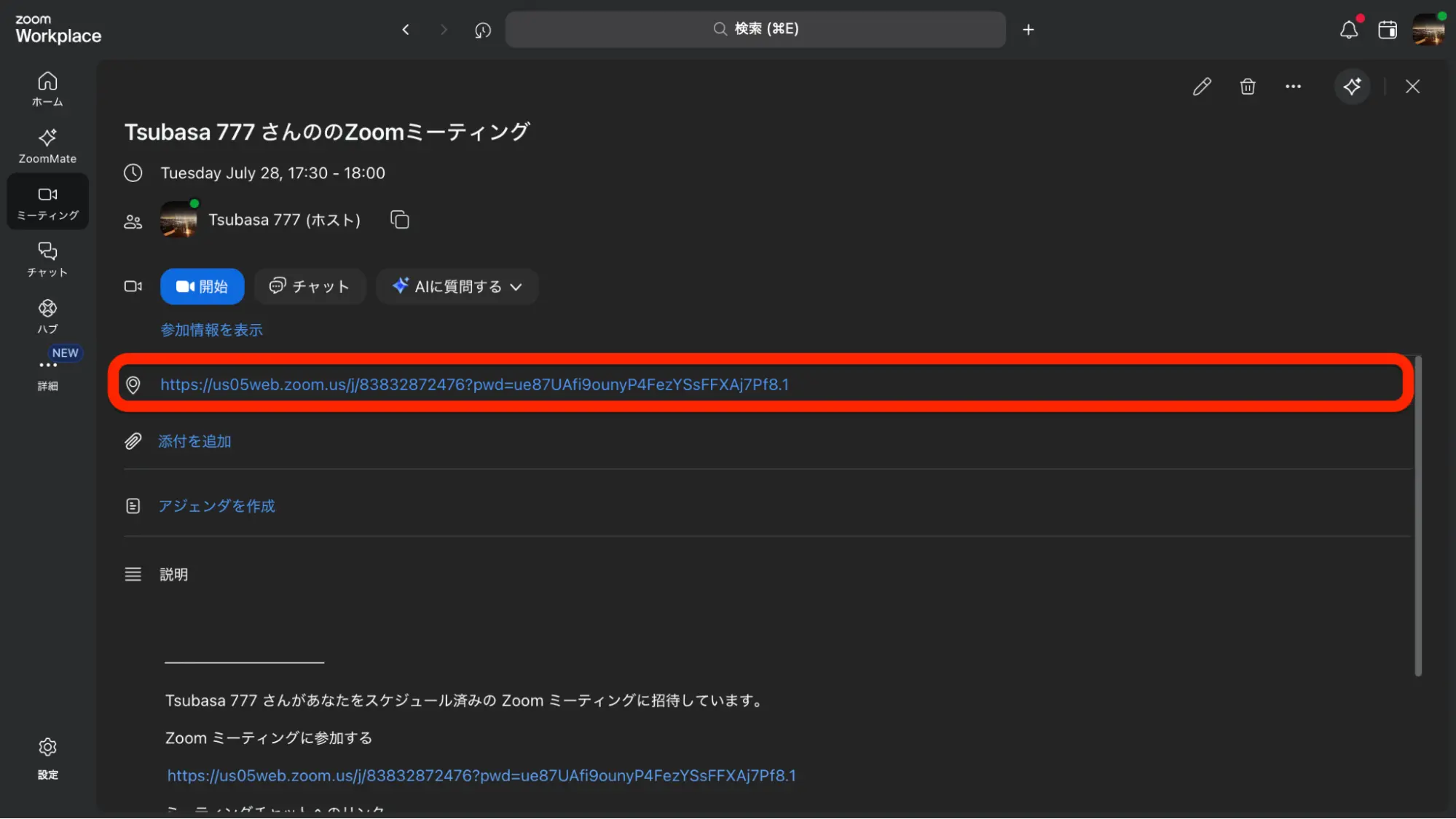
Task: Click アジェンダを作成 link
Action: (x=216, y=506)
